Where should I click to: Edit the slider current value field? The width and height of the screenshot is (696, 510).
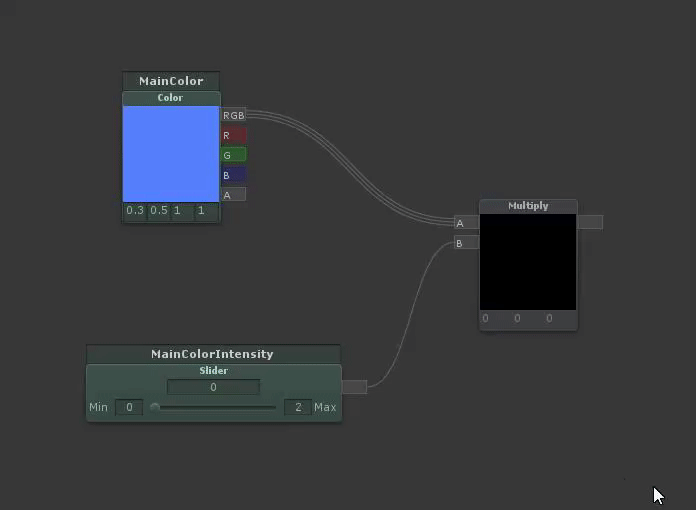pos(214,387)
